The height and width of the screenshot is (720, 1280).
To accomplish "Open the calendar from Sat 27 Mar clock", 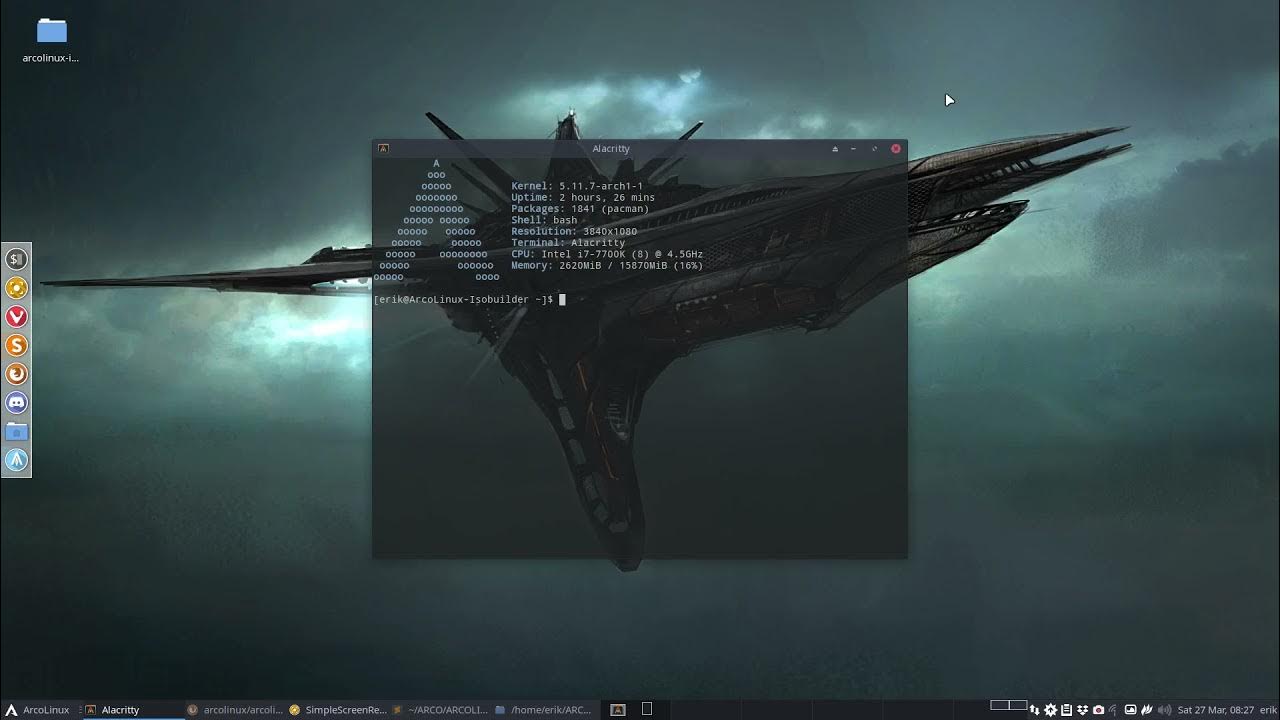I will click(1216, 710).
